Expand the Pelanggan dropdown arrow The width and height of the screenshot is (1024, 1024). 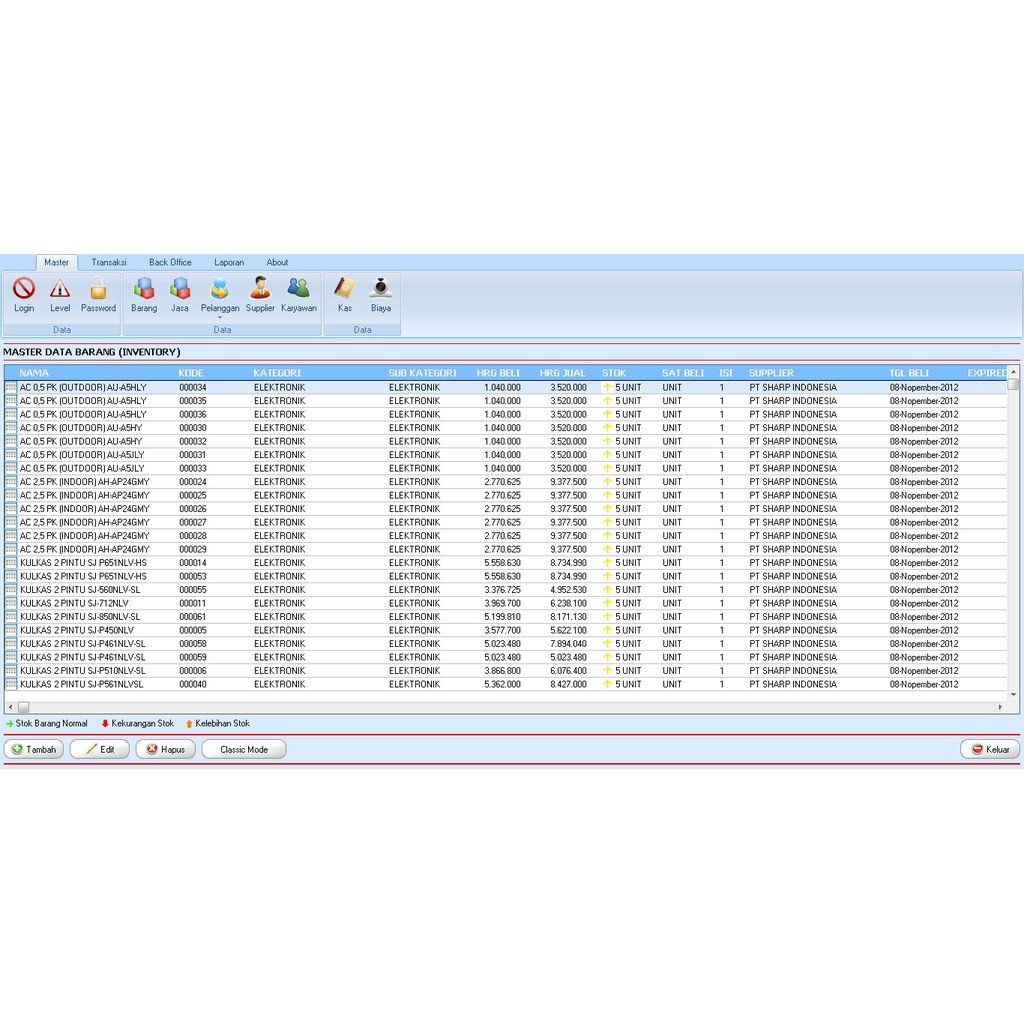(220, 318)
